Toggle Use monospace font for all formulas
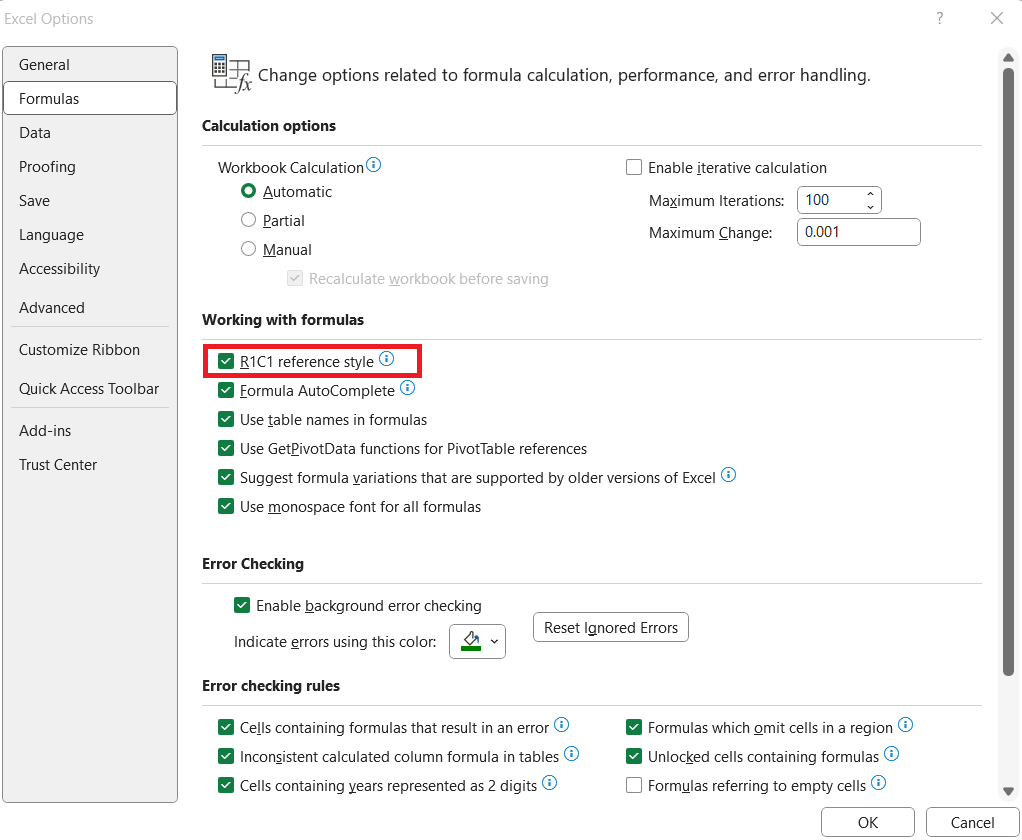 click(x=226, y=506)
